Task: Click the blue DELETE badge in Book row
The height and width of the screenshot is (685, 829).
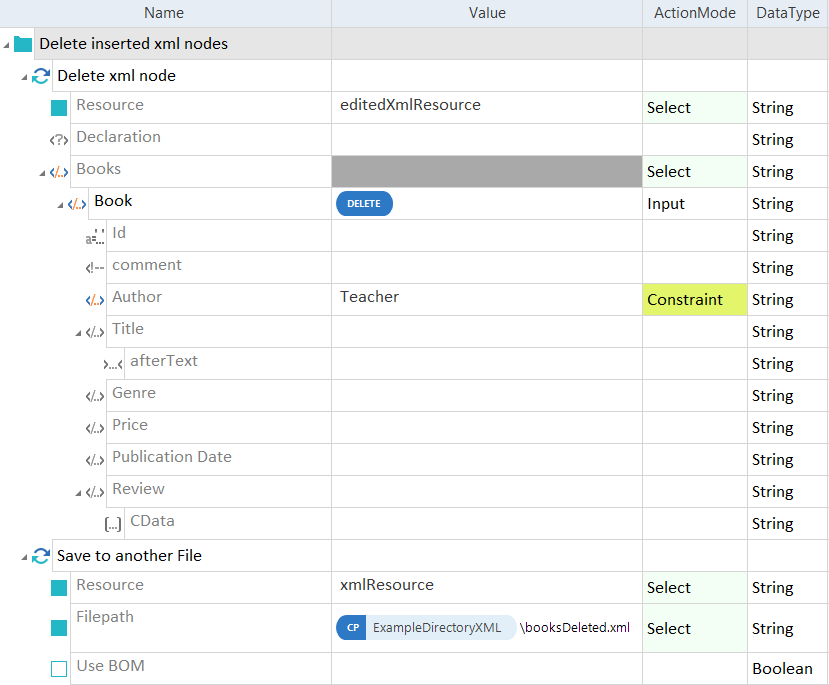Action: pos(364,204)
